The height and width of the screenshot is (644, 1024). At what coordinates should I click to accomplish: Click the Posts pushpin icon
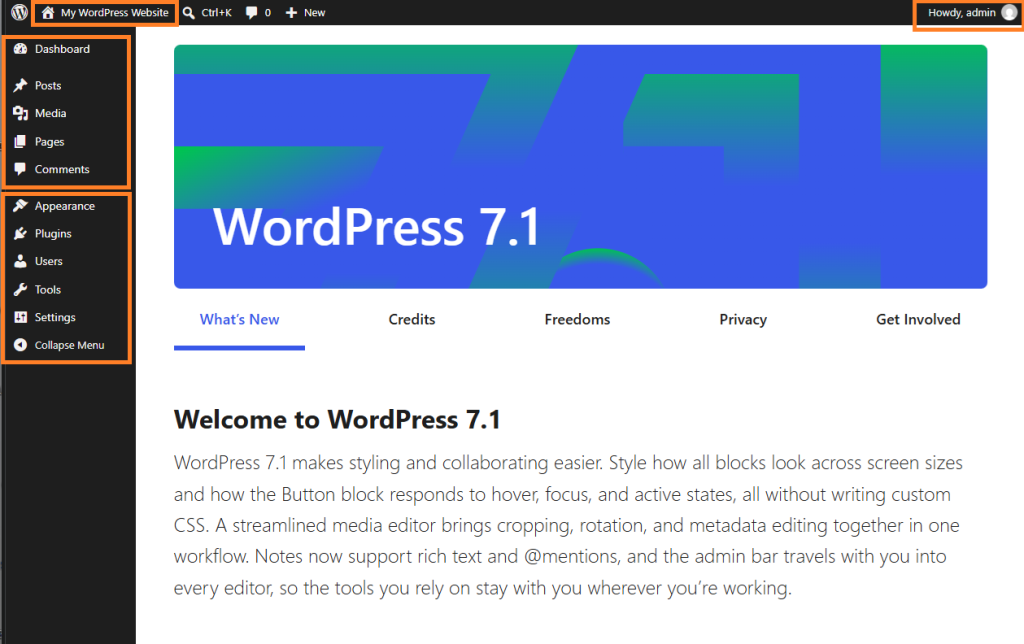tap(20, 86)
